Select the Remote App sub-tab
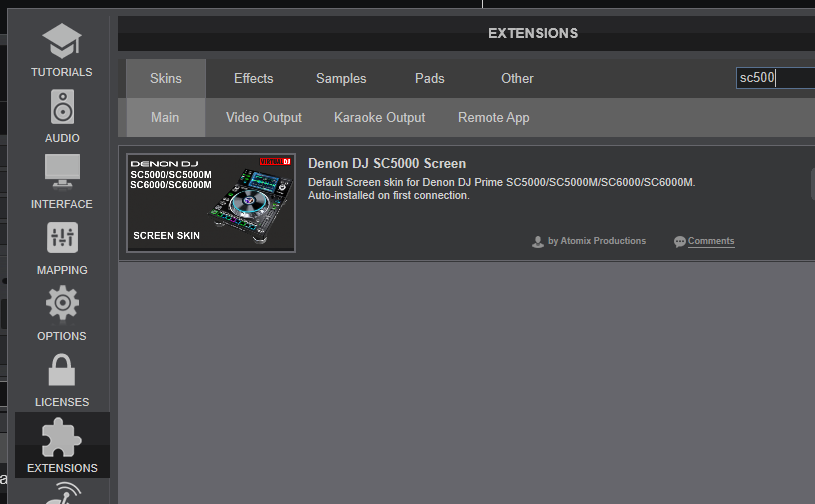The image size is (815, 504). point(494,117)
